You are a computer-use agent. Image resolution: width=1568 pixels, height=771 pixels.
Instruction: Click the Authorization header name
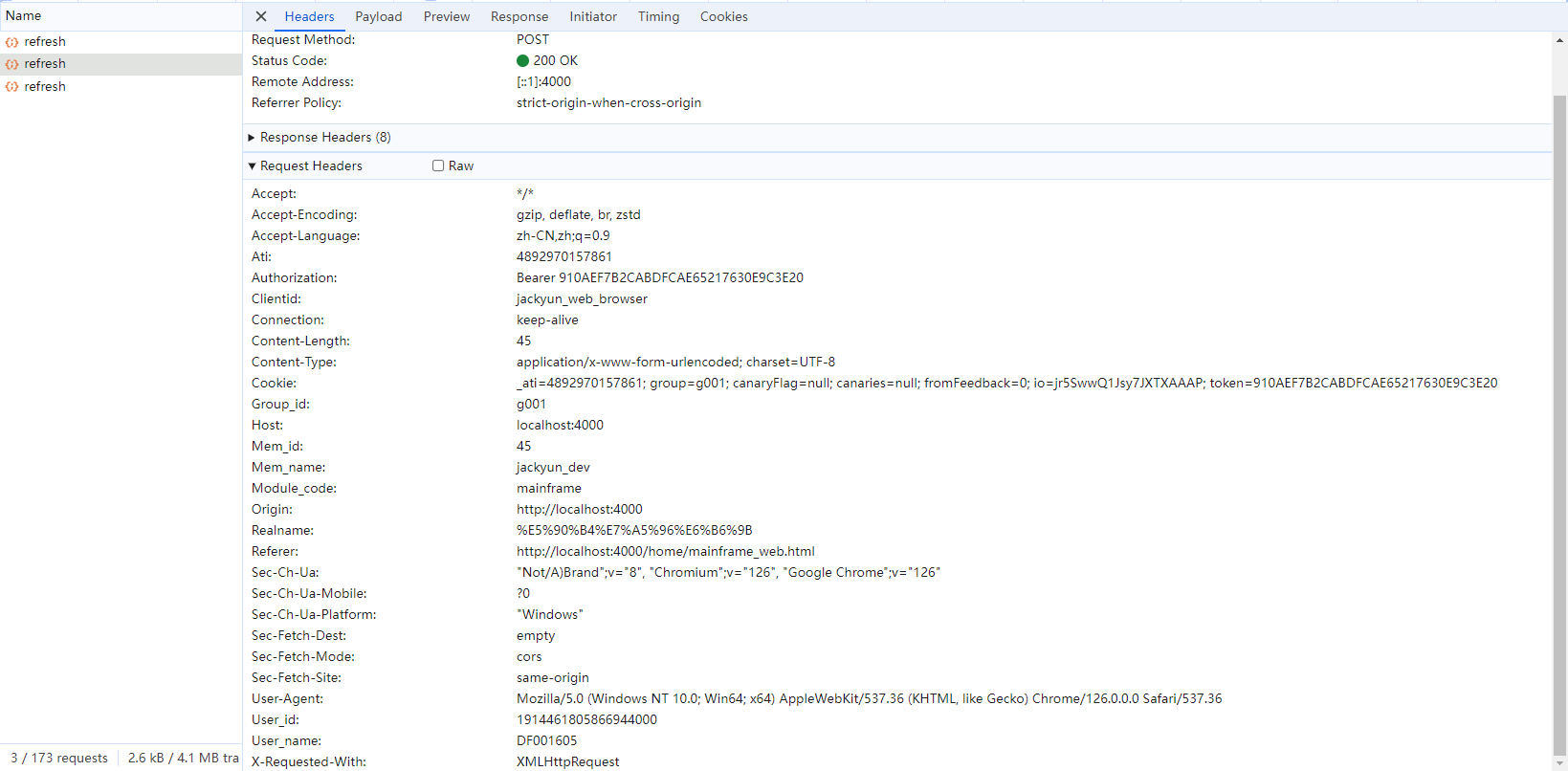pyautogui.click(x=295, y=278)
